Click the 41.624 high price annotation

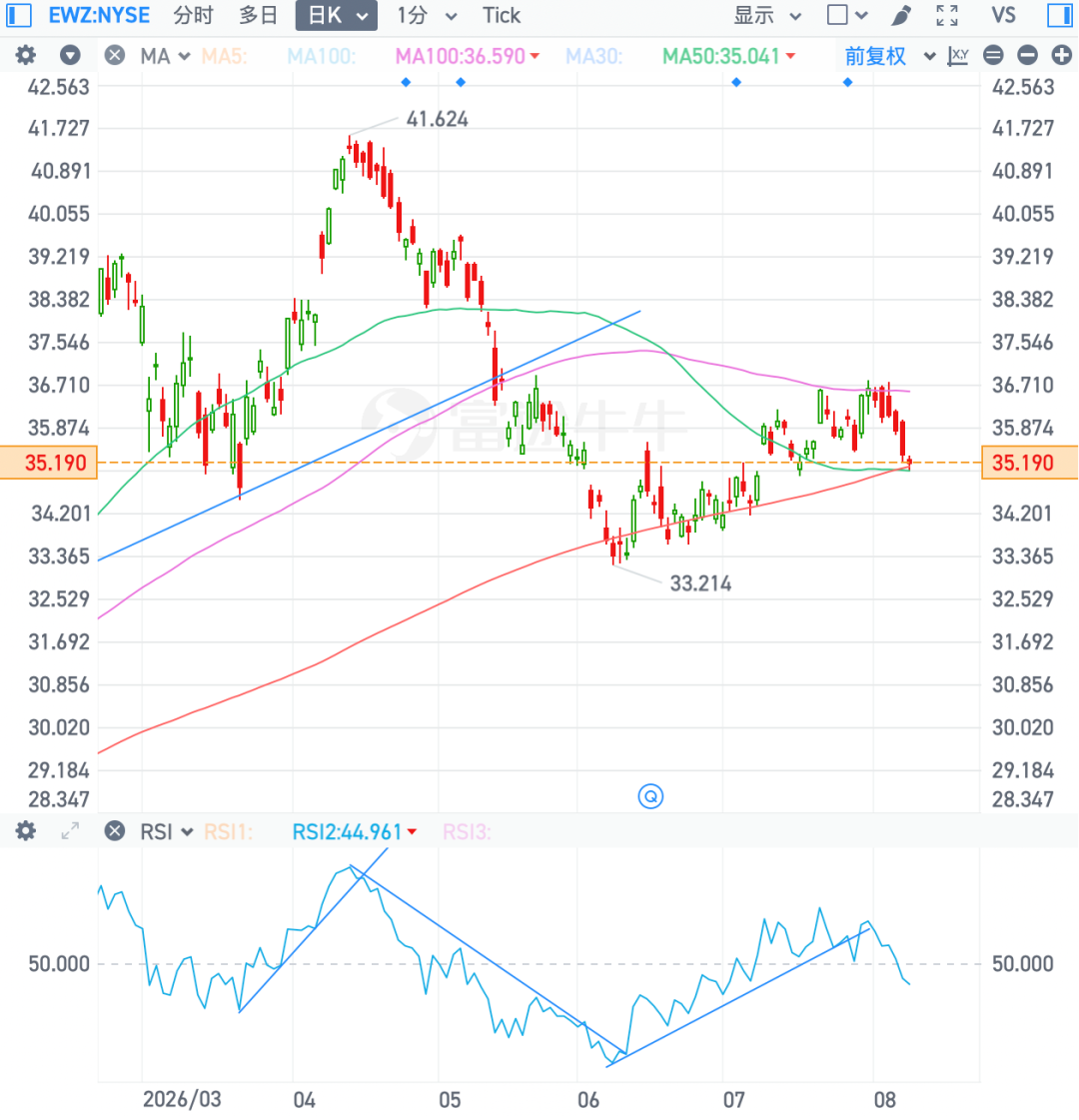[437, 119]
